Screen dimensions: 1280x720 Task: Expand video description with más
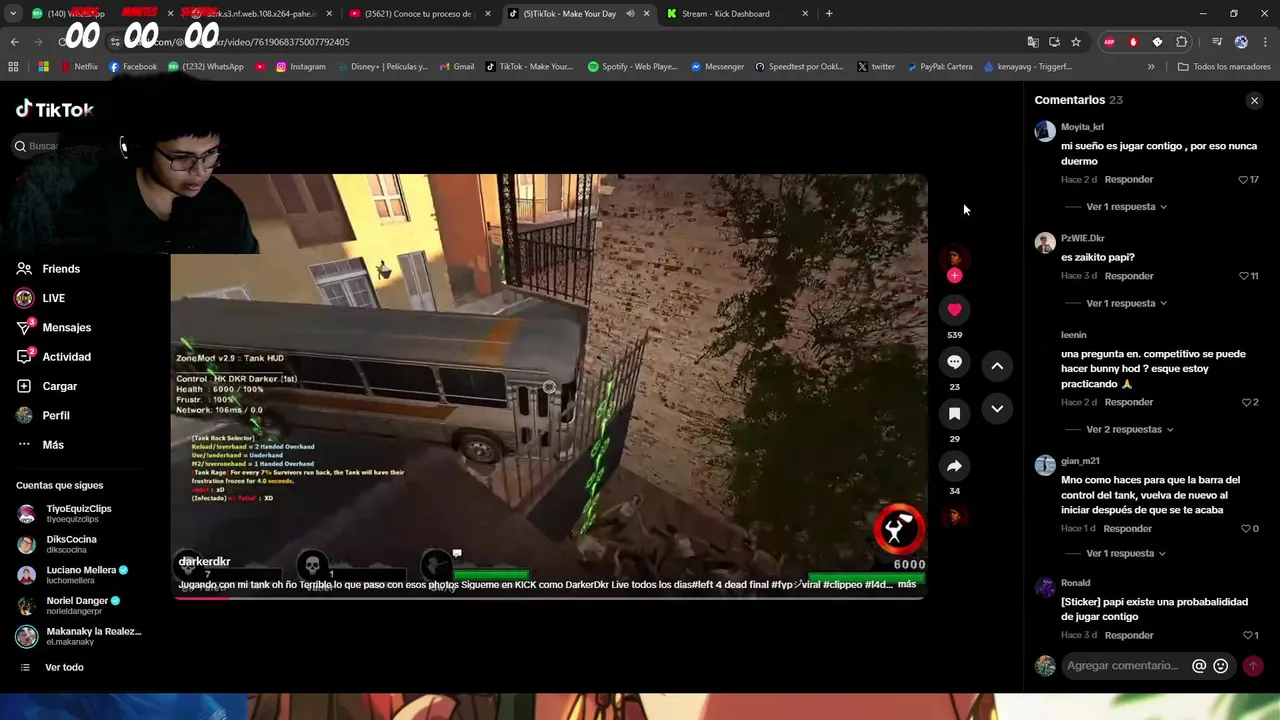(x=907, y=584)
